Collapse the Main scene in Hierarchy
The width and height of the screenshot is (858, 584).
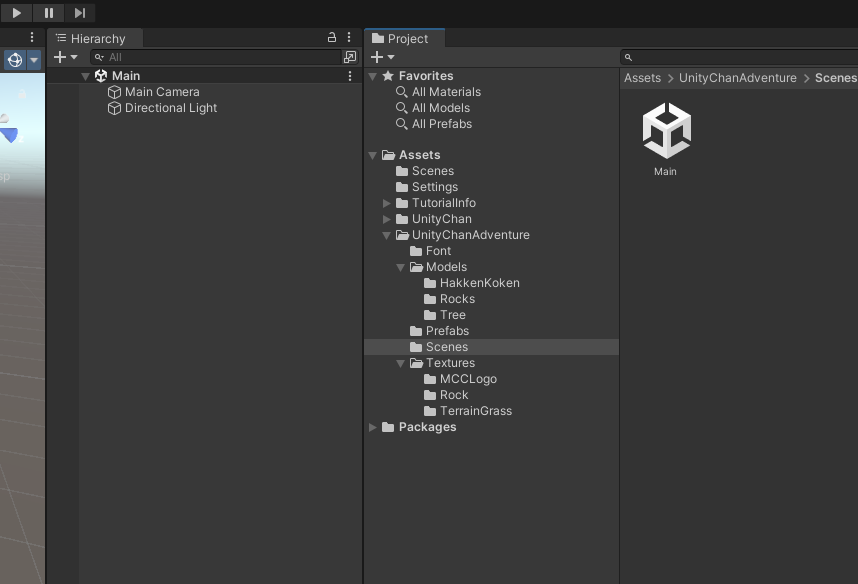(x=86, y=76)
